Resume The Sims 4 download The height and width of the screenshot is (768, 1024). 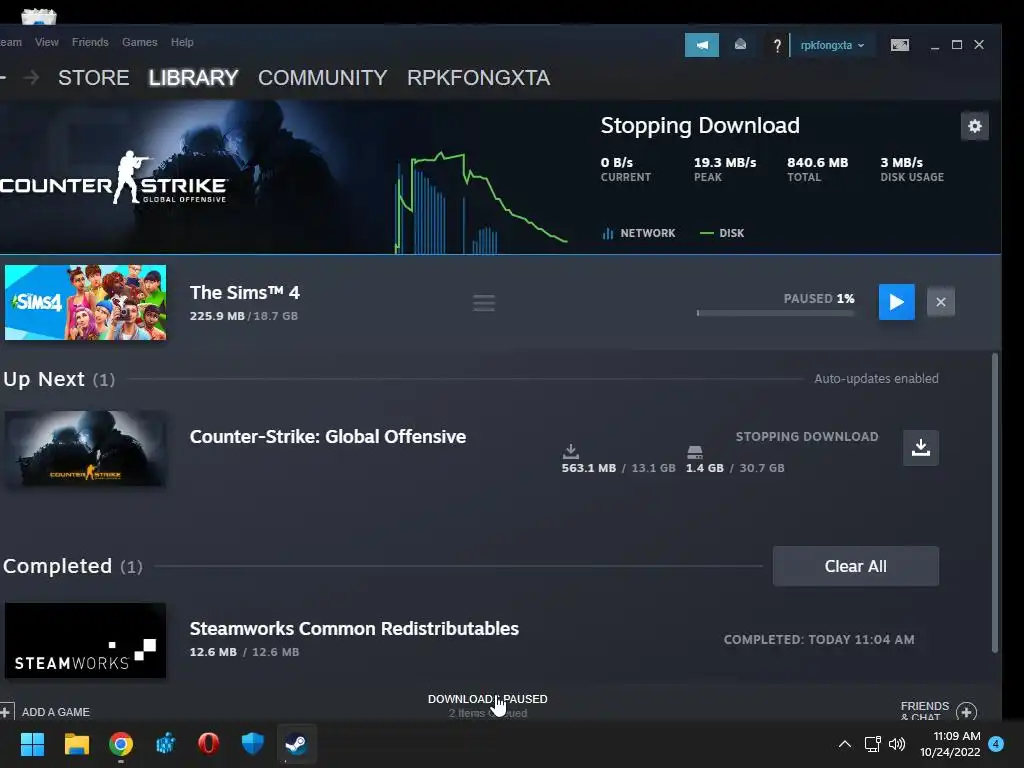pos(896,302)
